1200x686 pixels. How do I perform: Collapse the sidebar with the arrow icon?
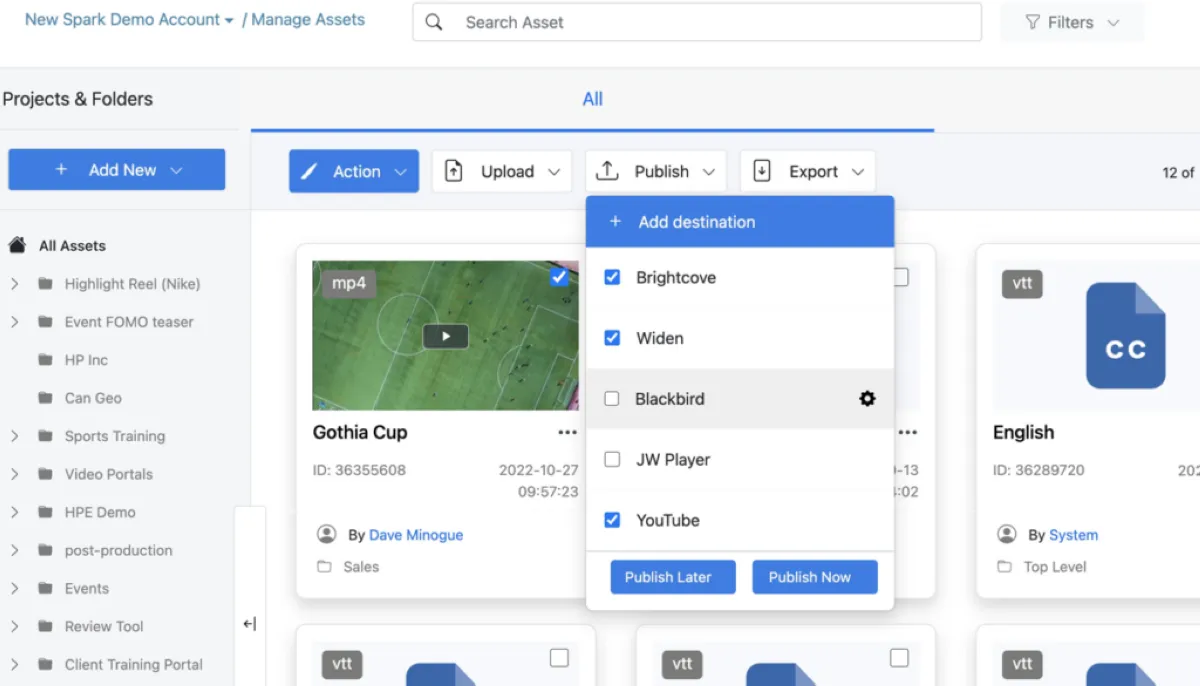tap(250, 624)
